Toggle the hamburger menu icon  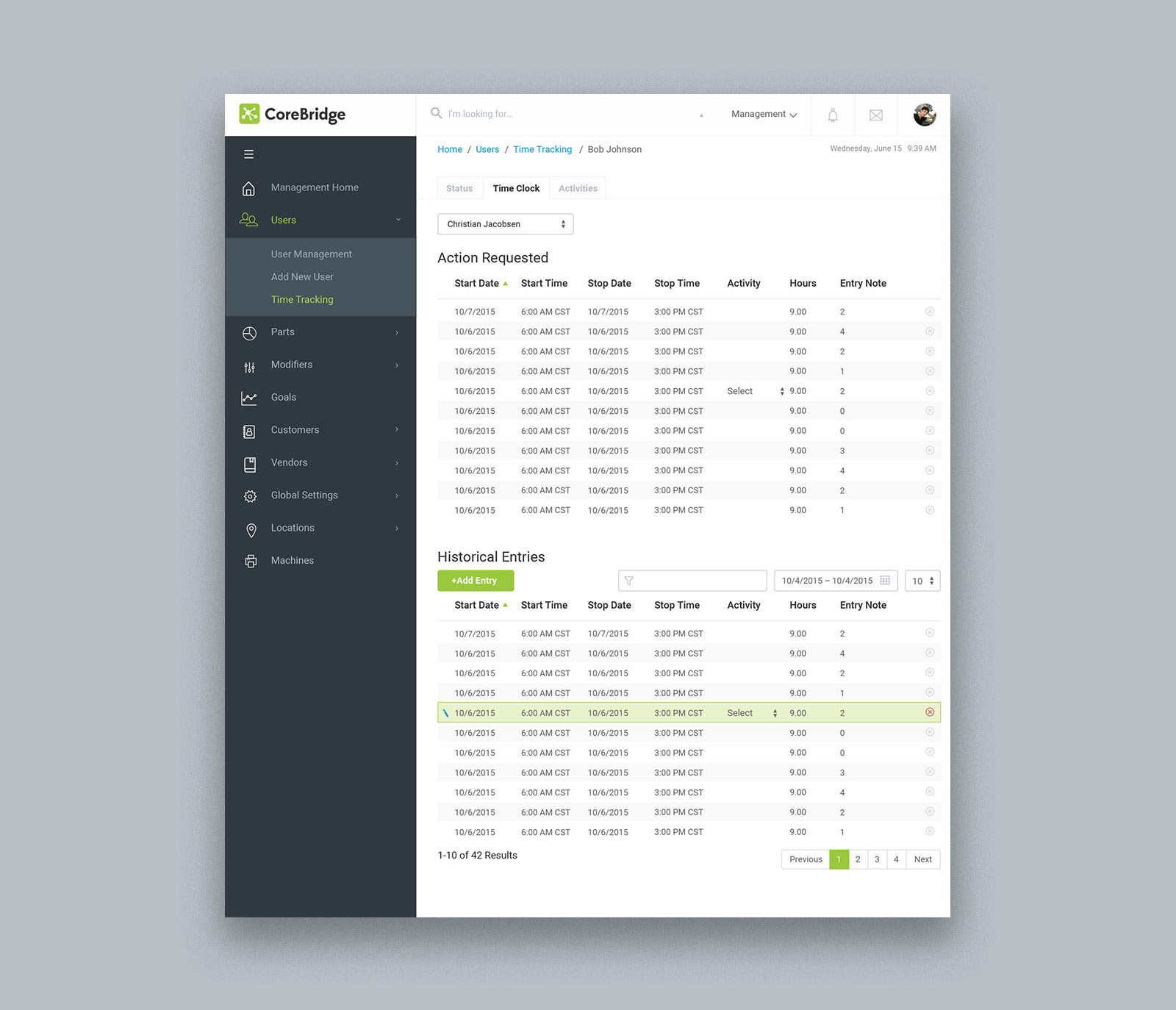(x=248, y=154)
